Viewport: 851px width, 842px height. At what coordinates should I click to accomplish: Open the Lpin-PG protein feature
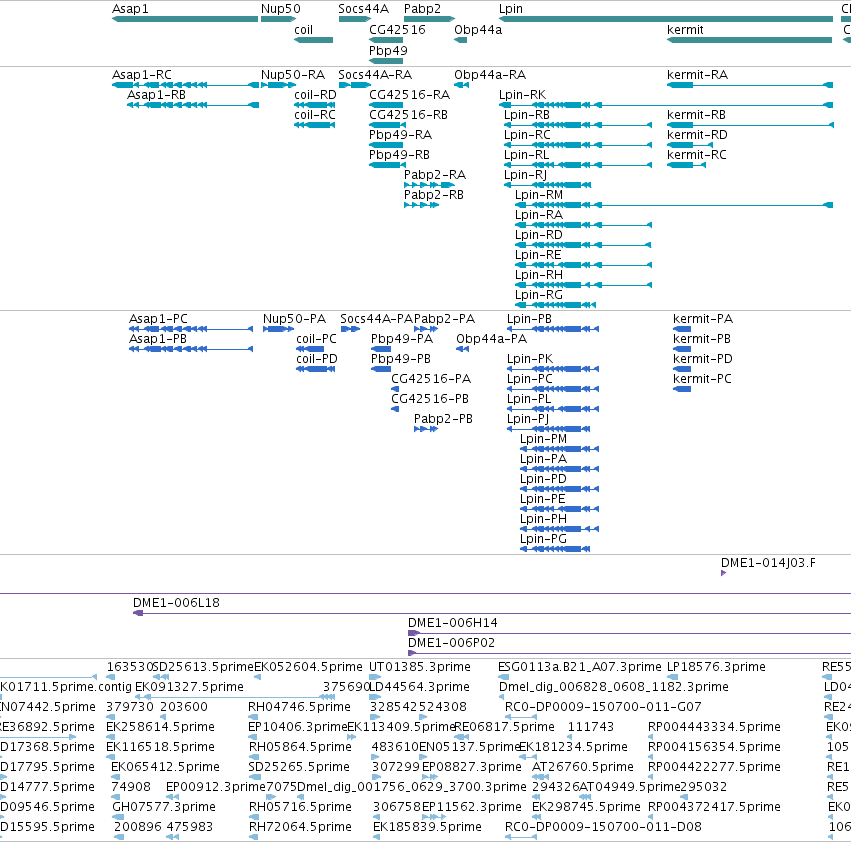(555, 549)
